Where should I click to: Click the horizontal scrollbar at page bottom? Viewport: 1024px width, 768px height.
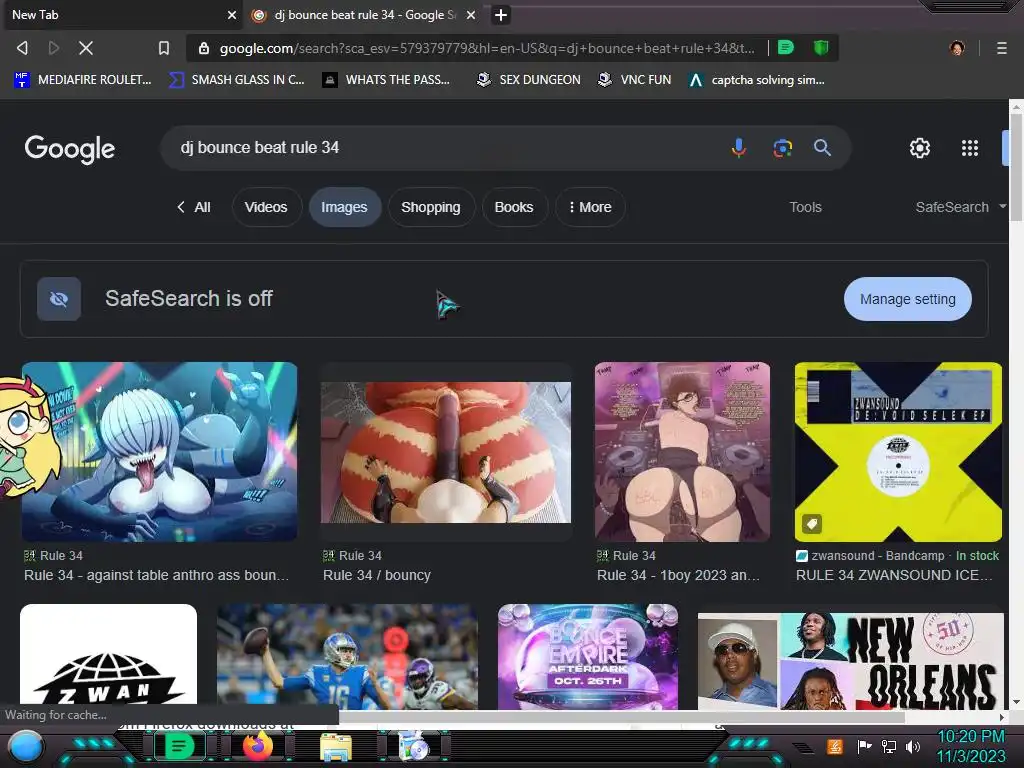[620, 717]
